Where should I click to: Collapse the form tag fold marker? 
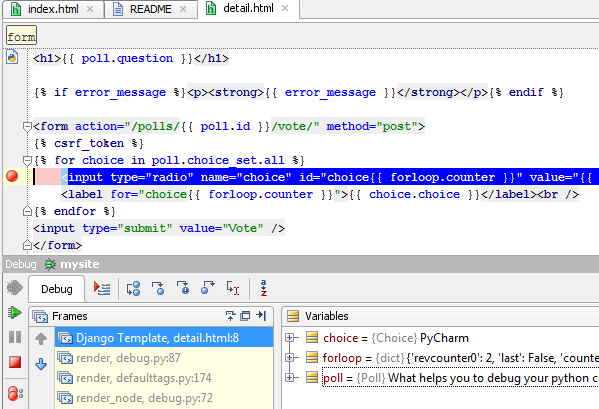[27, 126]
